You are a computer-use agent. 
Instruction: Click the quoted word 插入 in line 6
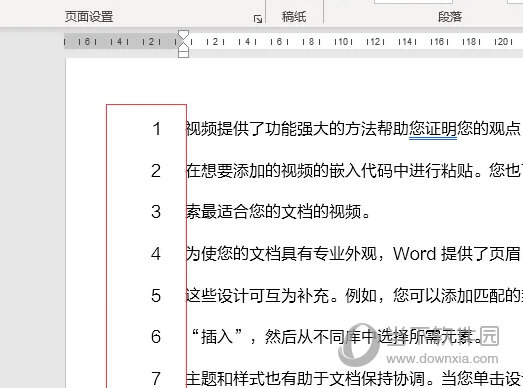pos(217,337)
